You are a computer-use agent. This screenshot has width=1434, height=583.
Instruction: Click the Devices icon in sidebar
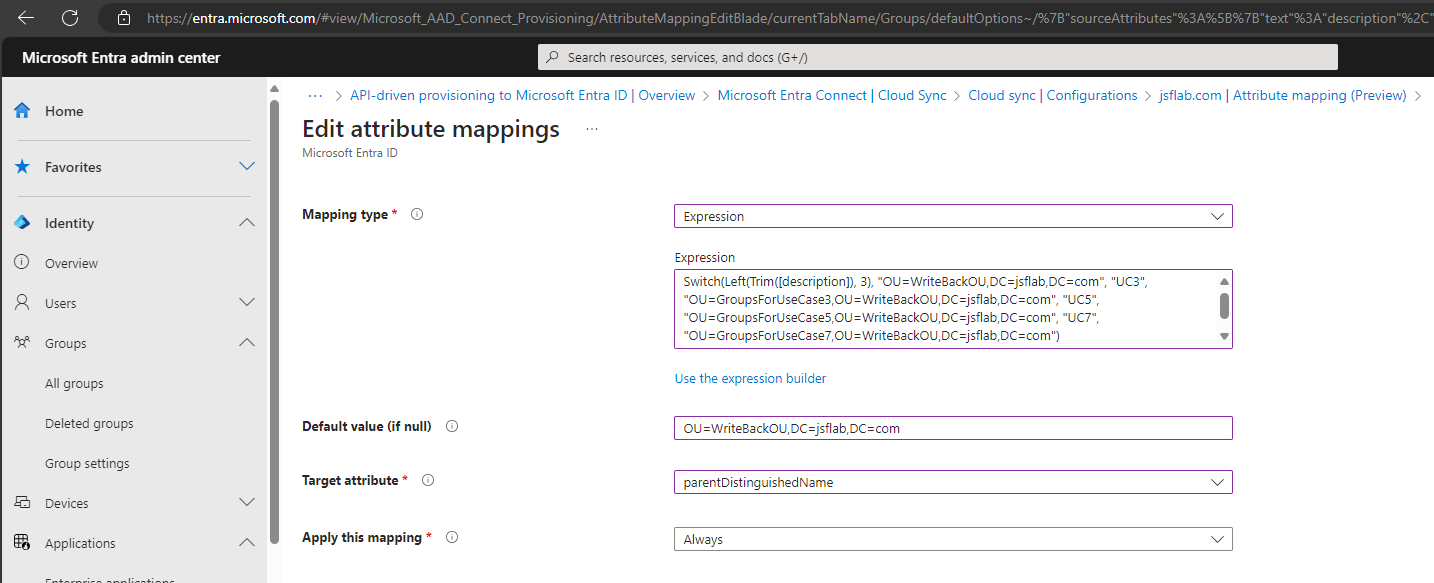[x=22, y=503]
